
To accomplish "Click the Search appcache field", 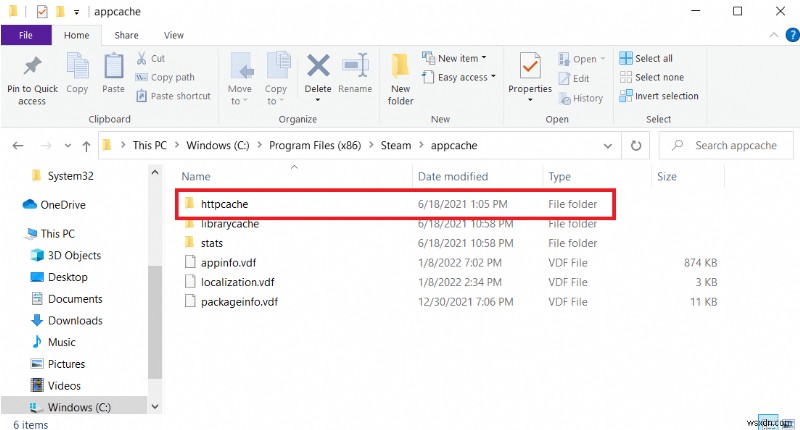I will [x=726, y=145].
